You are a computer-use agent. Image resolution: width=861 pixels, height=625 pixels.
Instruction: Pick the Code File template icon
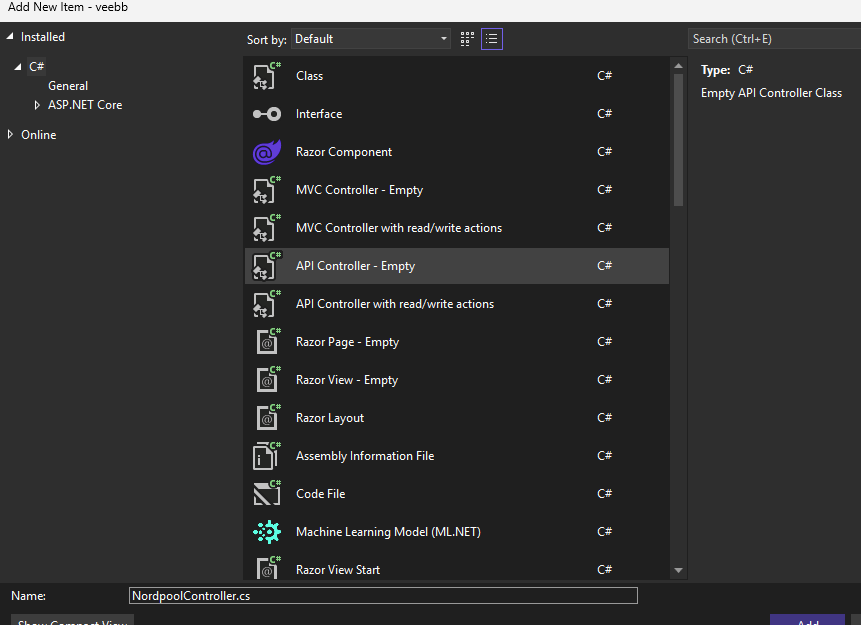point(266,494)
